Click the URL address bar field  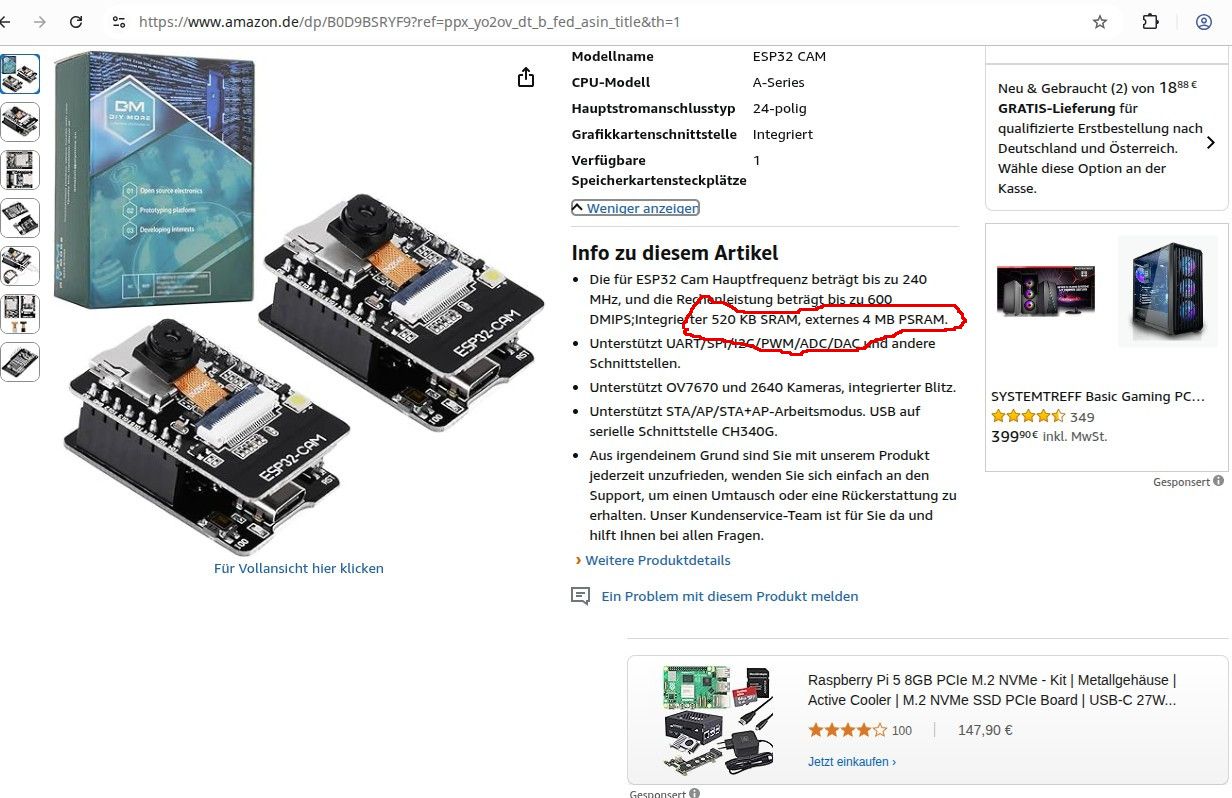tap(600, 21)
